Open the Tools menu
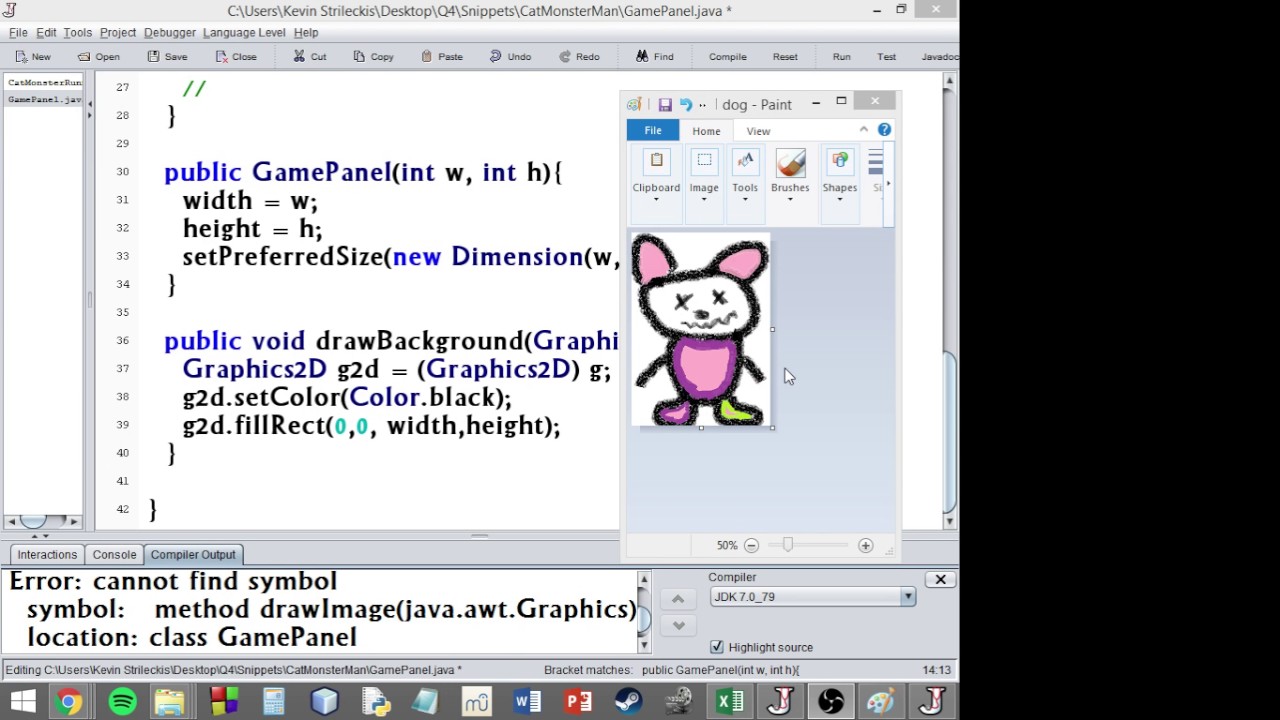This screenshot has width=1280, height=720. (77, 33)
